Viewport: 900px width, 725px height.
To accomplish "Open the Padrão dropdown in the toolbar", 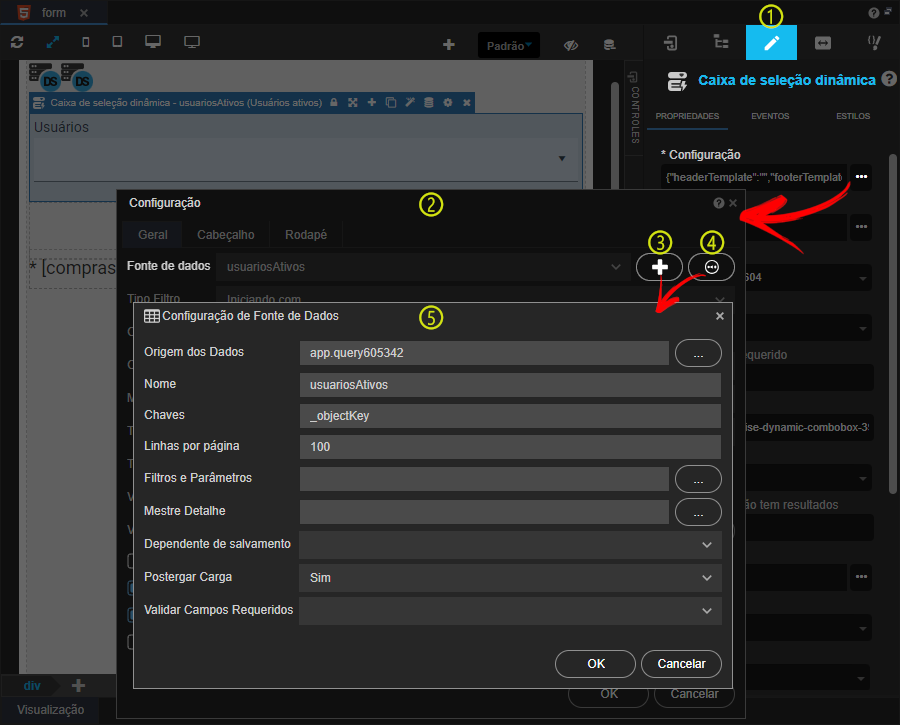I will tap(509, 45).
